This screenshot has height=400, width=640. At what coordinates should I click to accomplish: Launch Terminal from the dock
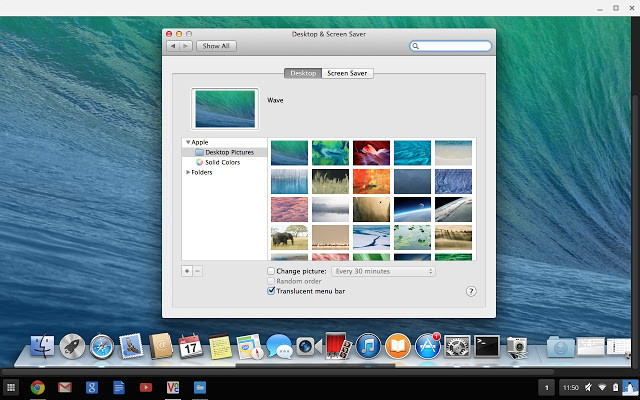[x=487, y=347]
